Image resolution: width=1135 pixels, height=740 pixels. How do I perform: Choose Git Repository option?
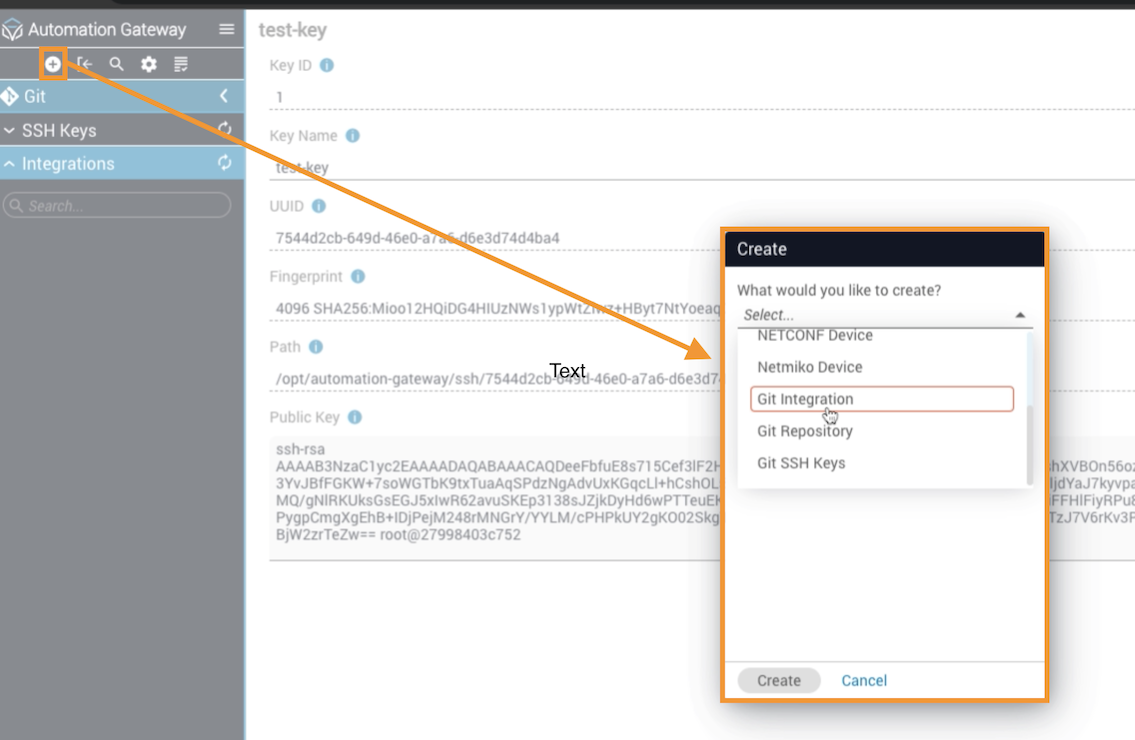[x=882, y=431]
